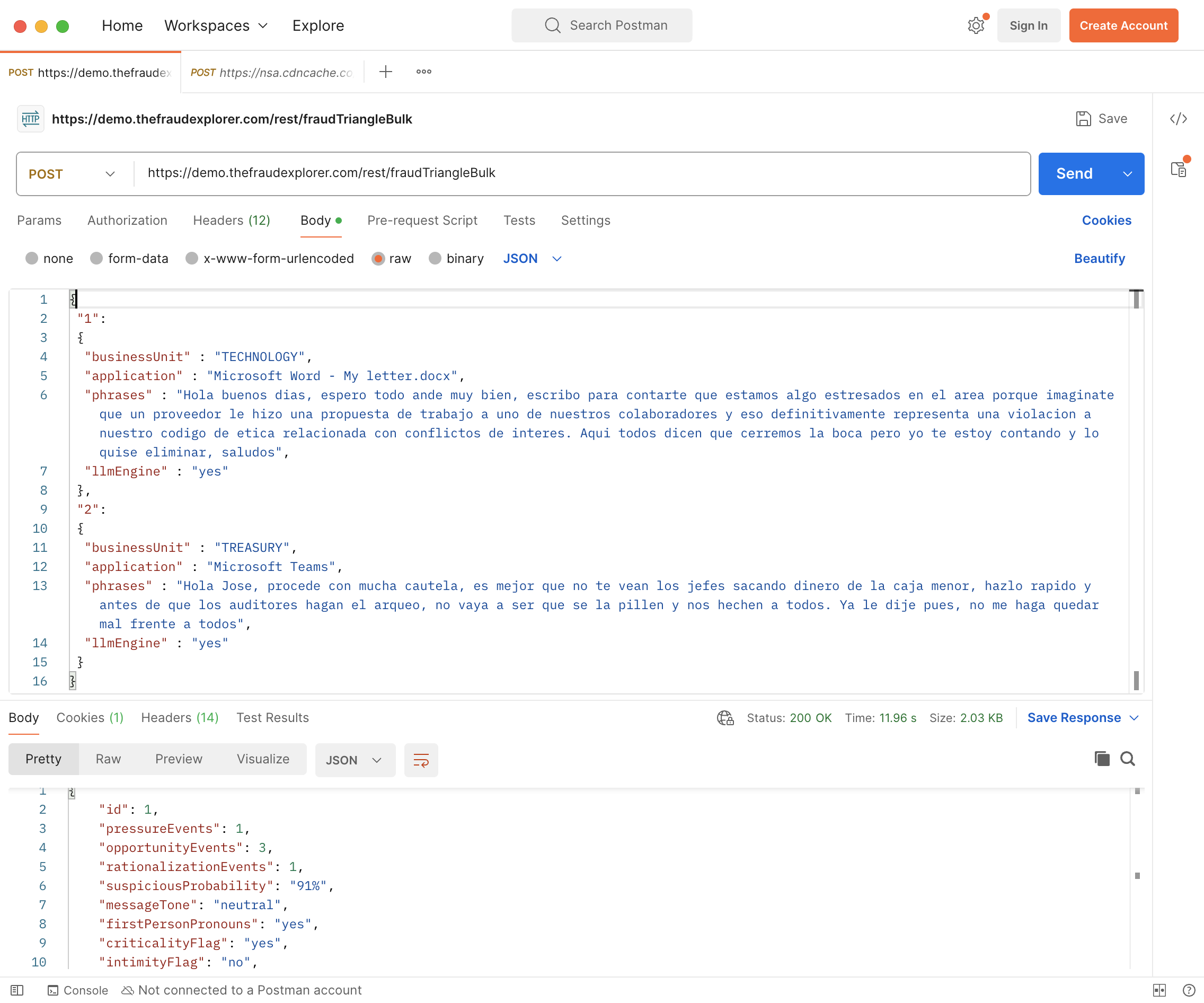Viewport: 1204px width, 1003px height.
Task: Switch to the Headers (12) tab
Action: coord(232,220)
